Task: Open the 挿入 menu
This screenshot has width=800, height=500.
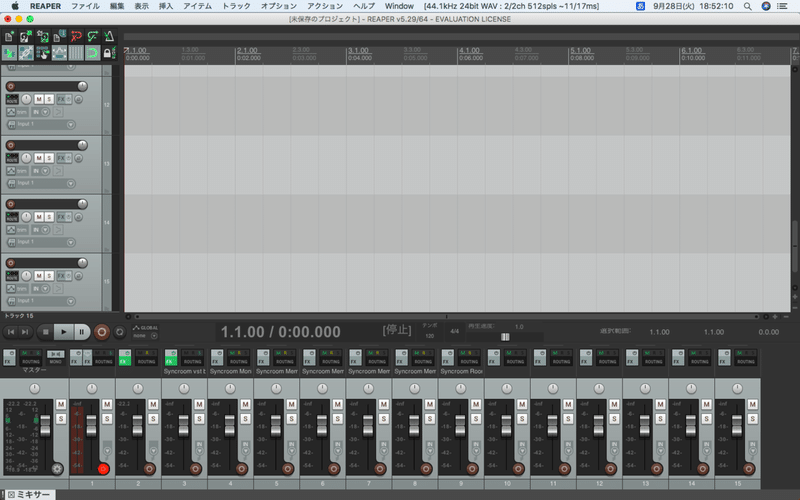Action: point(166,6)
